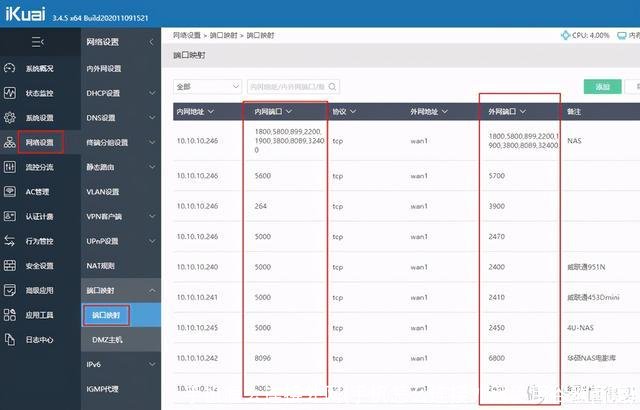The image size is (640, 410).
Task: Sort by 内网端口 column header
Action: (x=276, y=111)
